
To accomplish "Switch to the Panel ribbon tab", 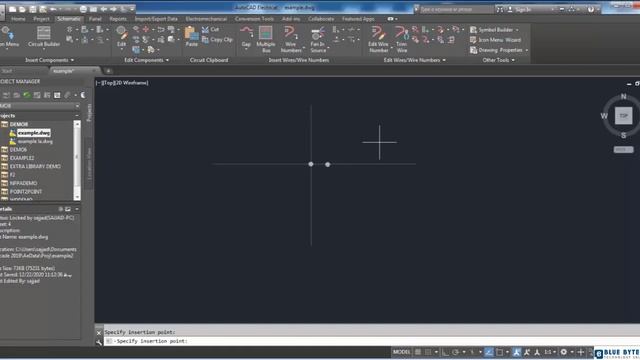I will tap(95, 19).
